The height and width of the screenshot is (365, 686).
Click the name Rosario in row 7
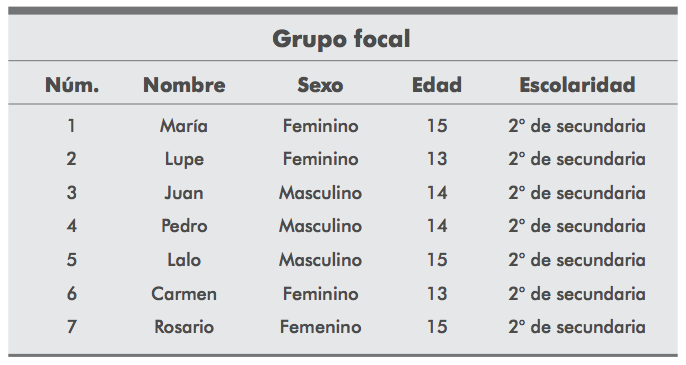[184, 327]
